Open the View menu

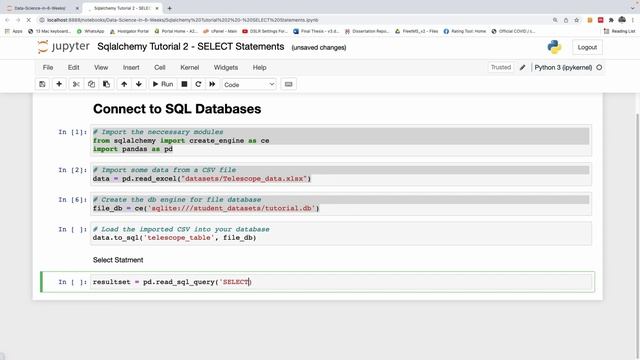pos(101,67)
